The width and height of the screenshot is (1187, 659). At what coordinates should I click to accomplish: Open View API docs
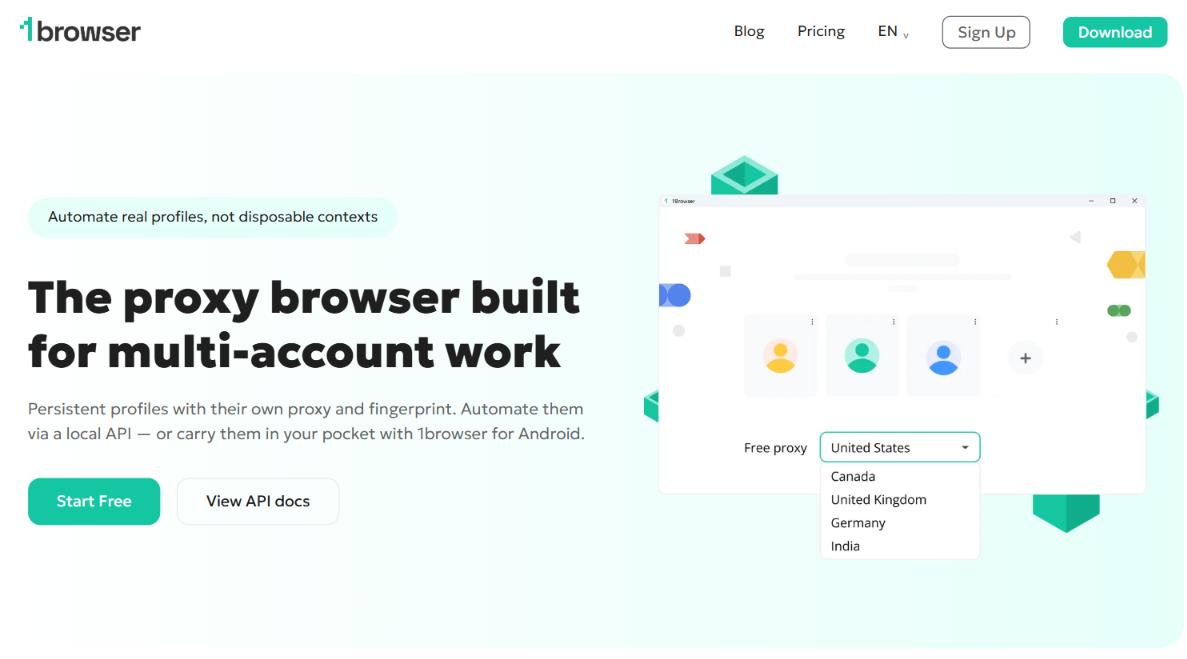click(258, 501)
